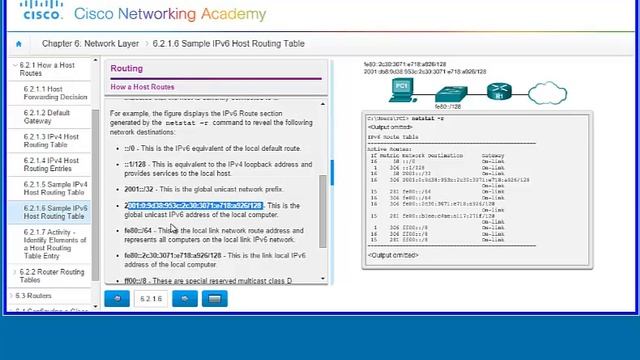Click the switch icon in topology
Viewport: 640px width, 360px height.
[x=451, y=94]
